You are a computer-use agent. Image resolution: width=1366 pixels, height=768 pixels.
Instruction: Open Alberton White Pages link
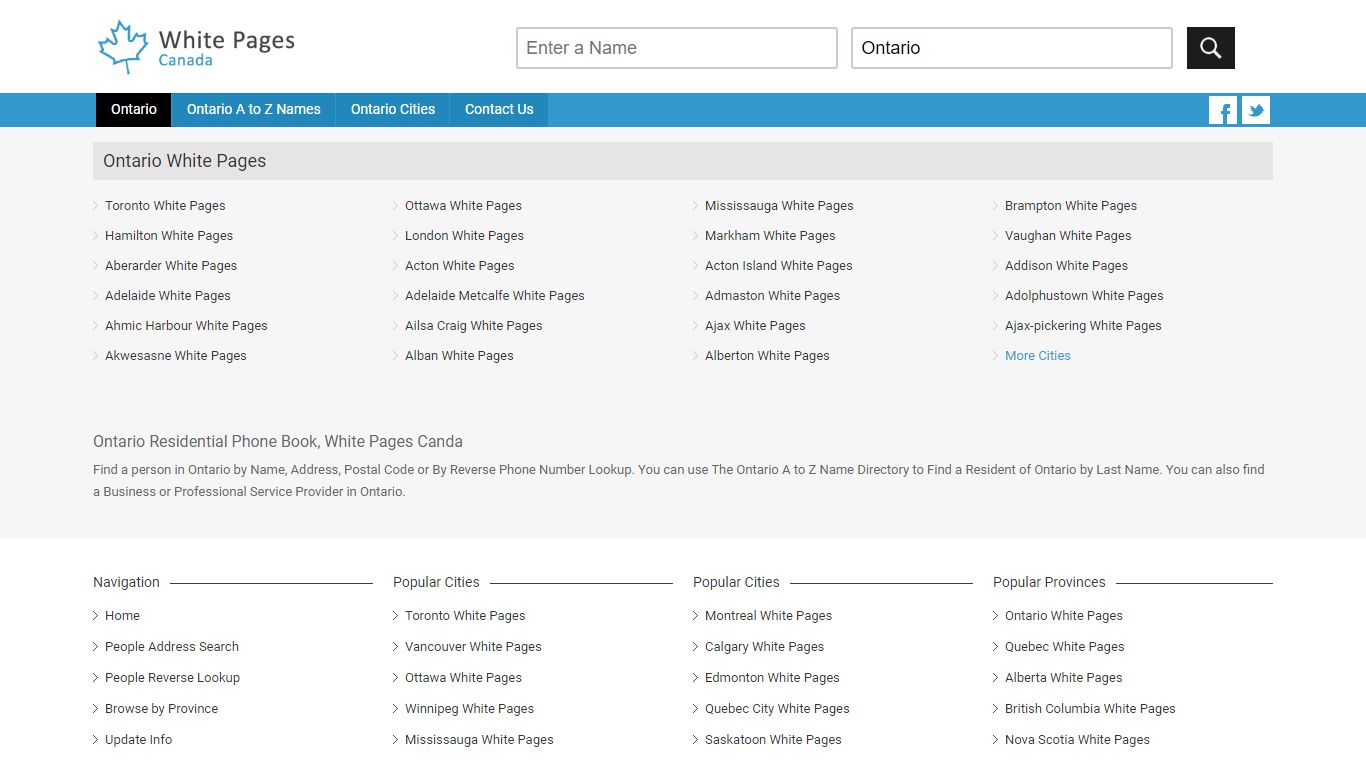coord(767,356)
